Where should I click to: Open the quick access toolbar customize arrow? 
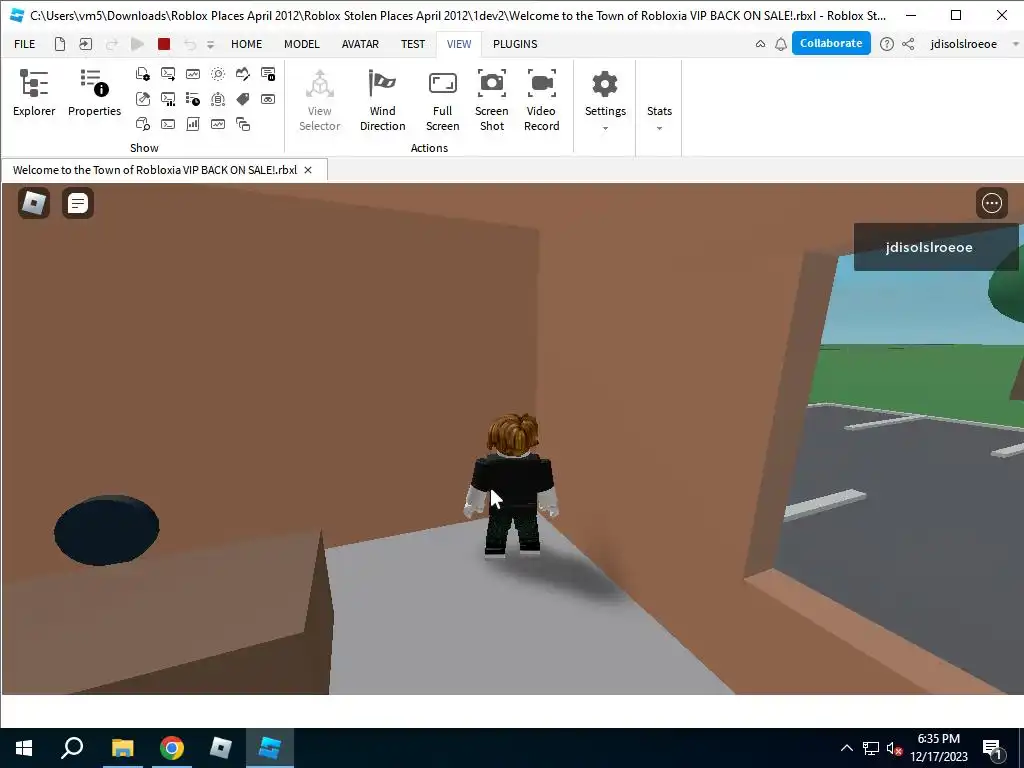pos(210,44)
